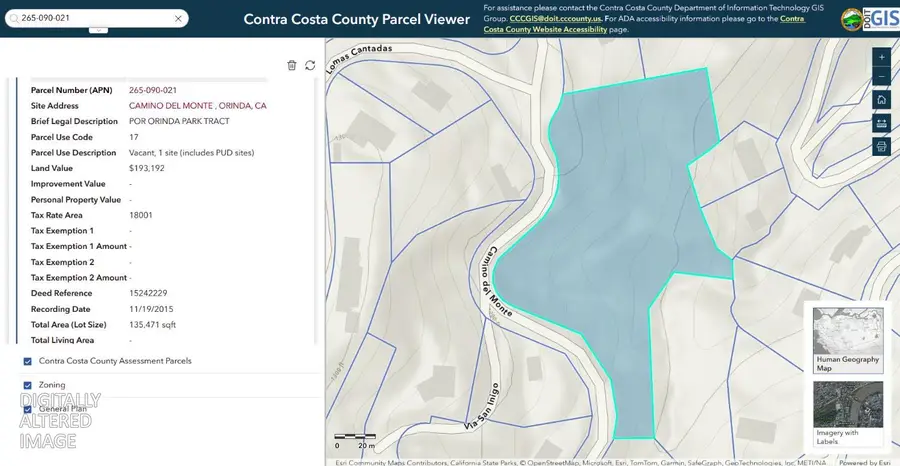Image resolution: width=900 pixels, height=466 pixels.
Task: Open Contra Costa County Website Accessibility link
Action: 644,24
